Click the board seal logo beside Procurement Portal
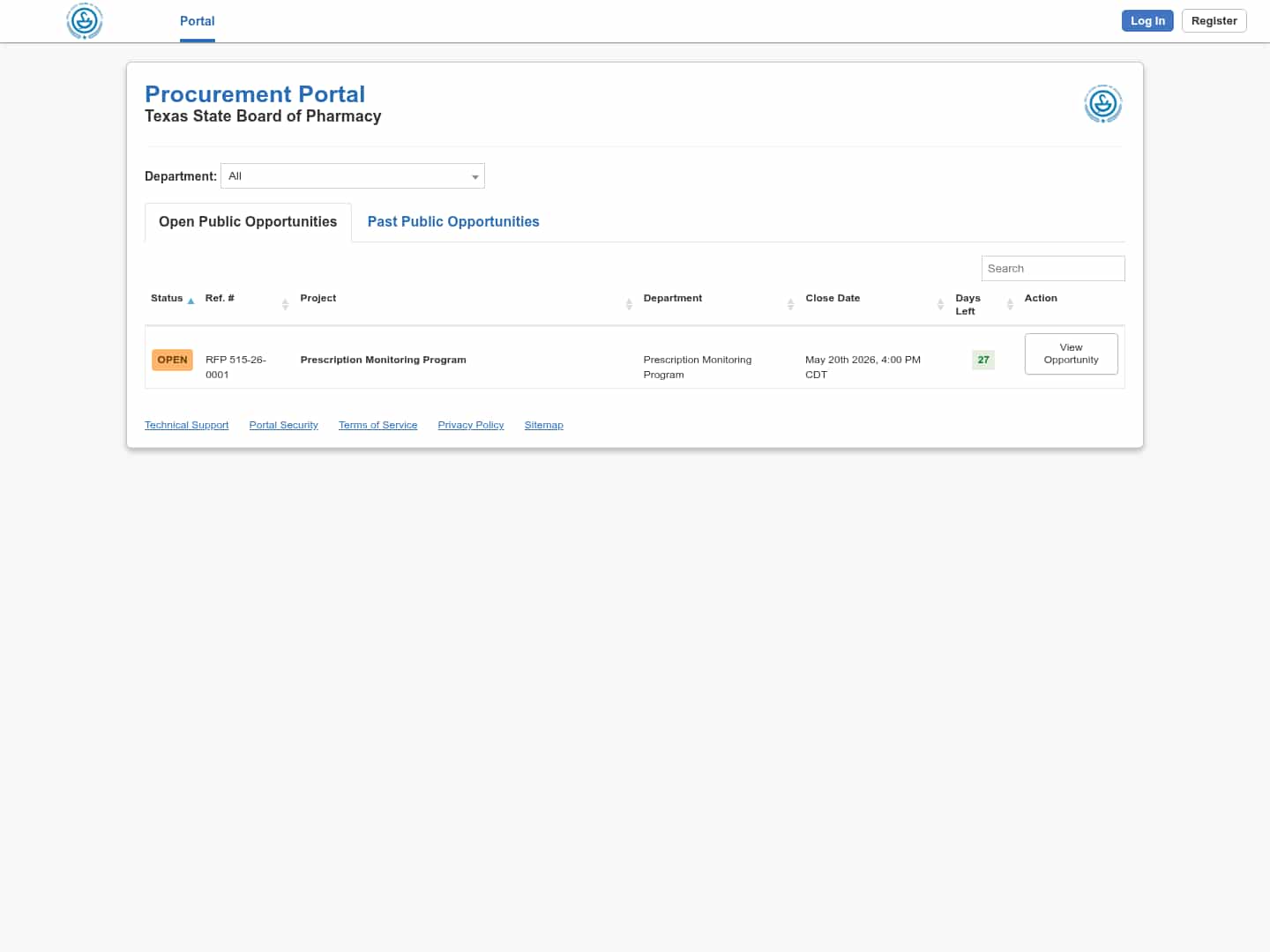The width and height of the screenshot is (1270, 952). click(1102, 104)
